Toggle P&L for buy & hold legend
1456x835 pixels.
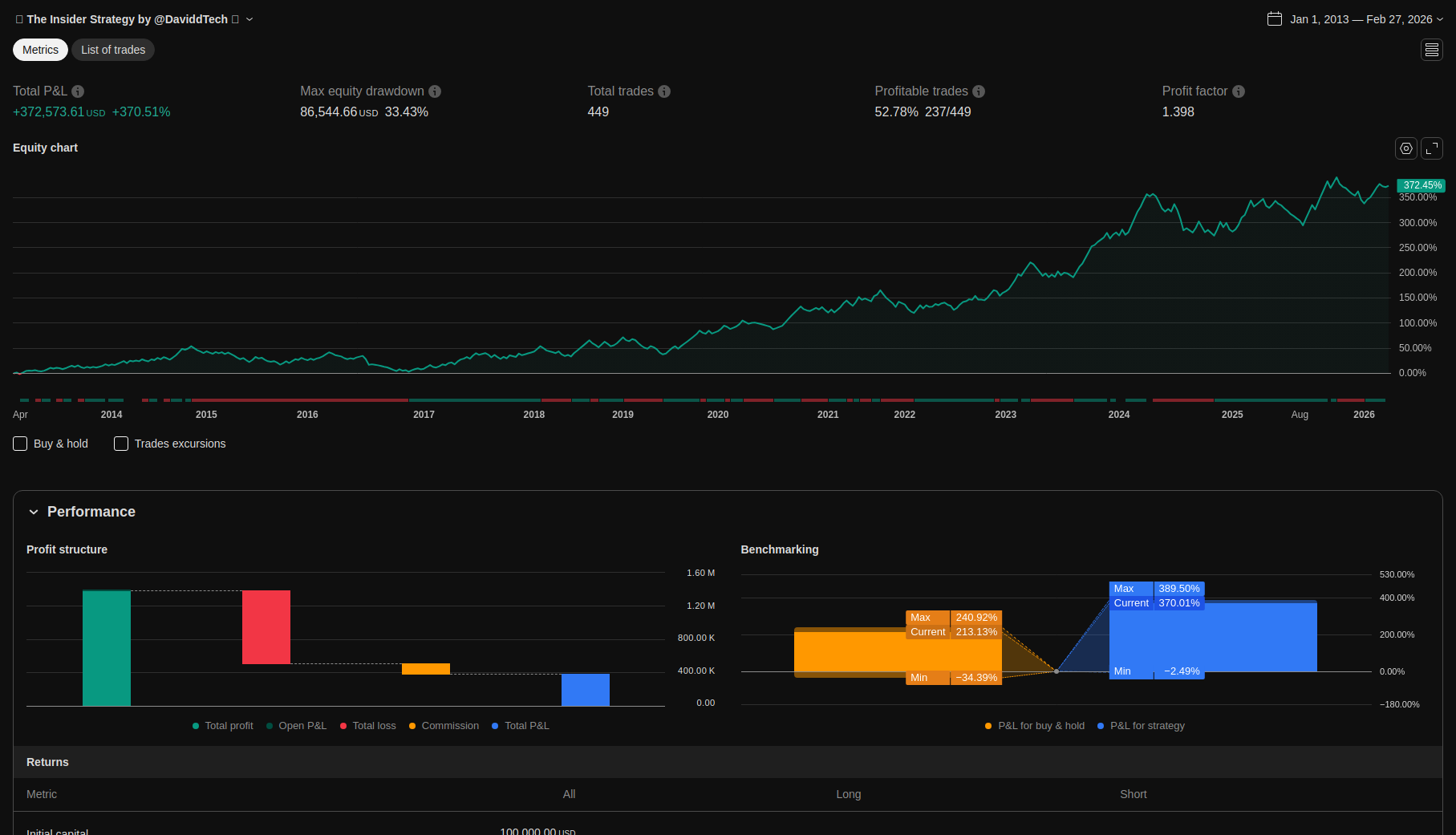[x=1035, y=726]
